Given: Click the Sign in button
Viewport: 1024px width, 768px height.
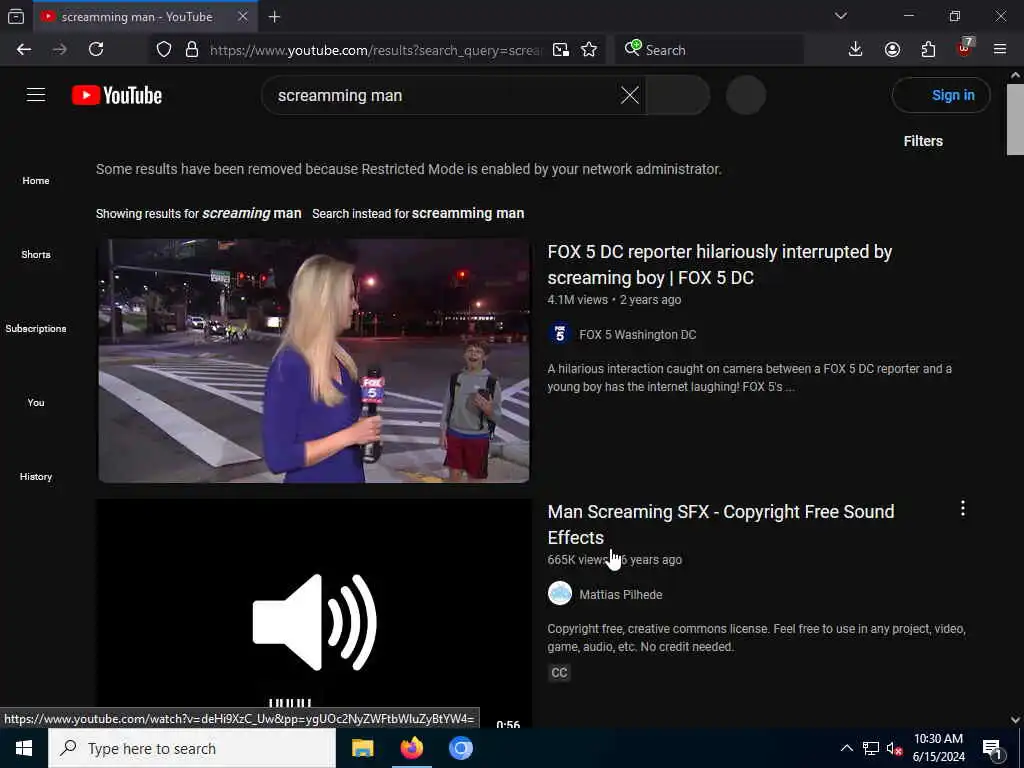Looking at the screenshot, I should [x=941, y=95].
